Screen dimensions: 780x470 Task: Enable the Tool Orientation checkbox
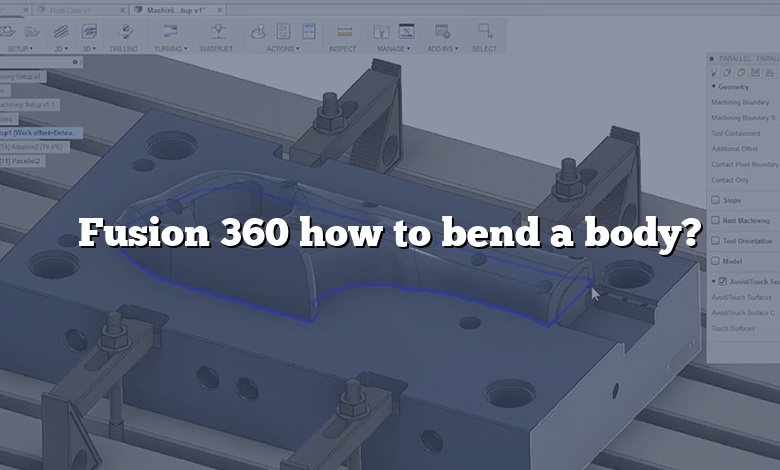pyautogui.click(x=715, y=241)
